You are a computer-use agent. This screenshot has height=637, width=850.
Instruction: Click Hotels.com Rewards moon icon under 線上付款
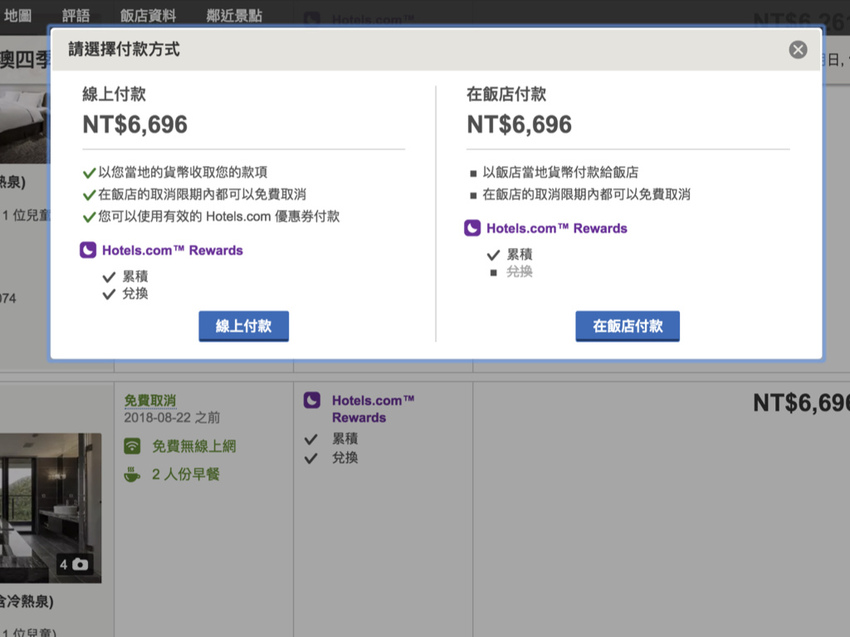tap(88, 250)
